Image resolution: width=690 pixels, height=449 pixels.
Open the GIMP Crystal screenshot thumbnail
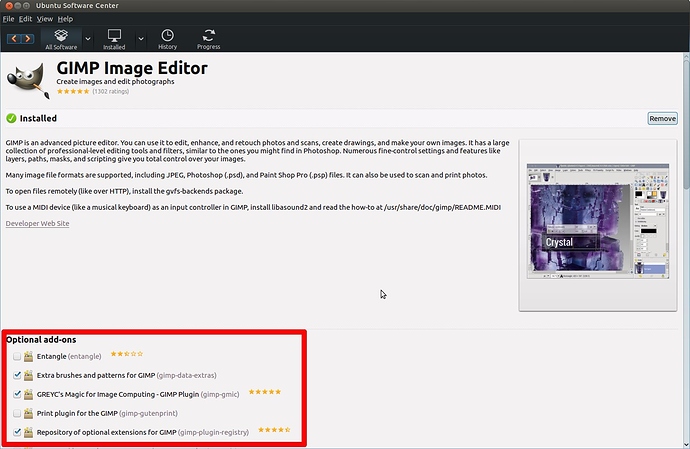point(598,221)
